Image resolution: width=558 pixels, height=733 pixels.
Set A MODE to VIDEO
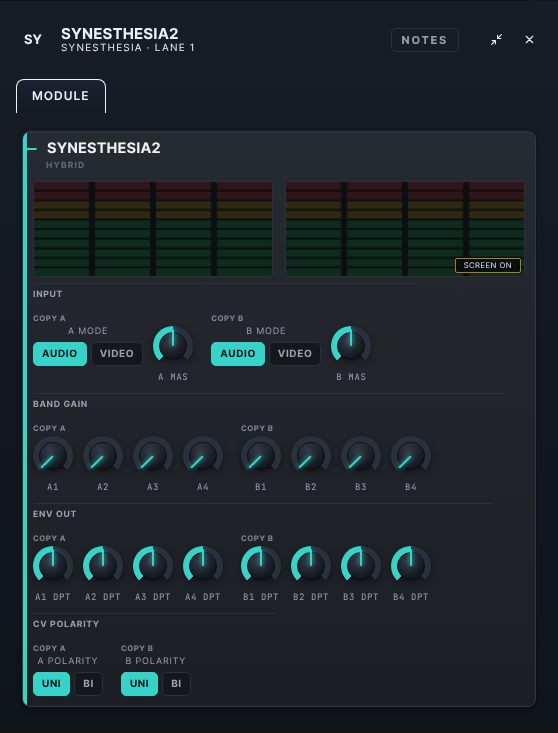pos(117,353)
